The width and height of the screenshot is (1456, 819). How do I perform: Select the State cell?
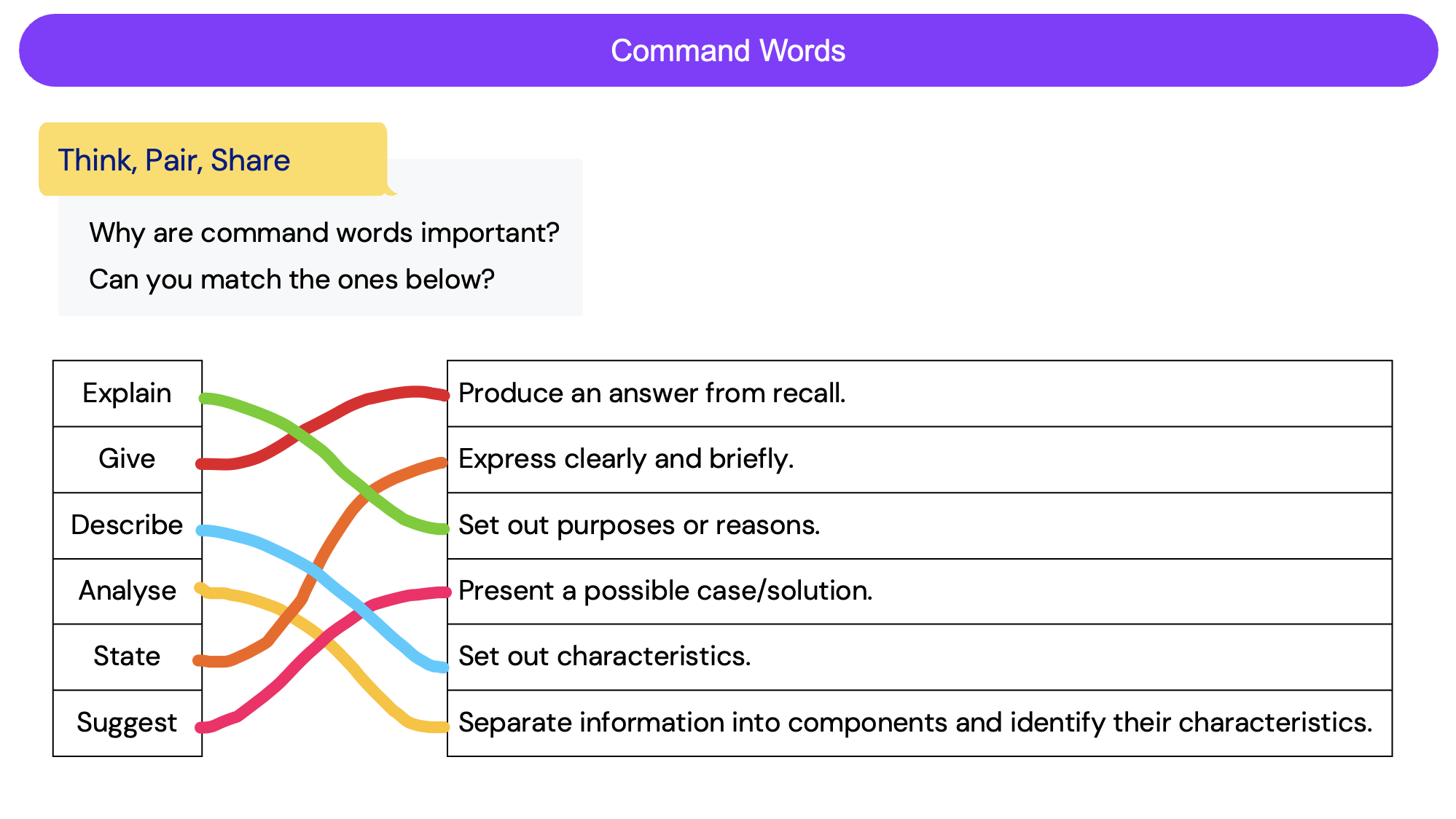coord(127,657)
